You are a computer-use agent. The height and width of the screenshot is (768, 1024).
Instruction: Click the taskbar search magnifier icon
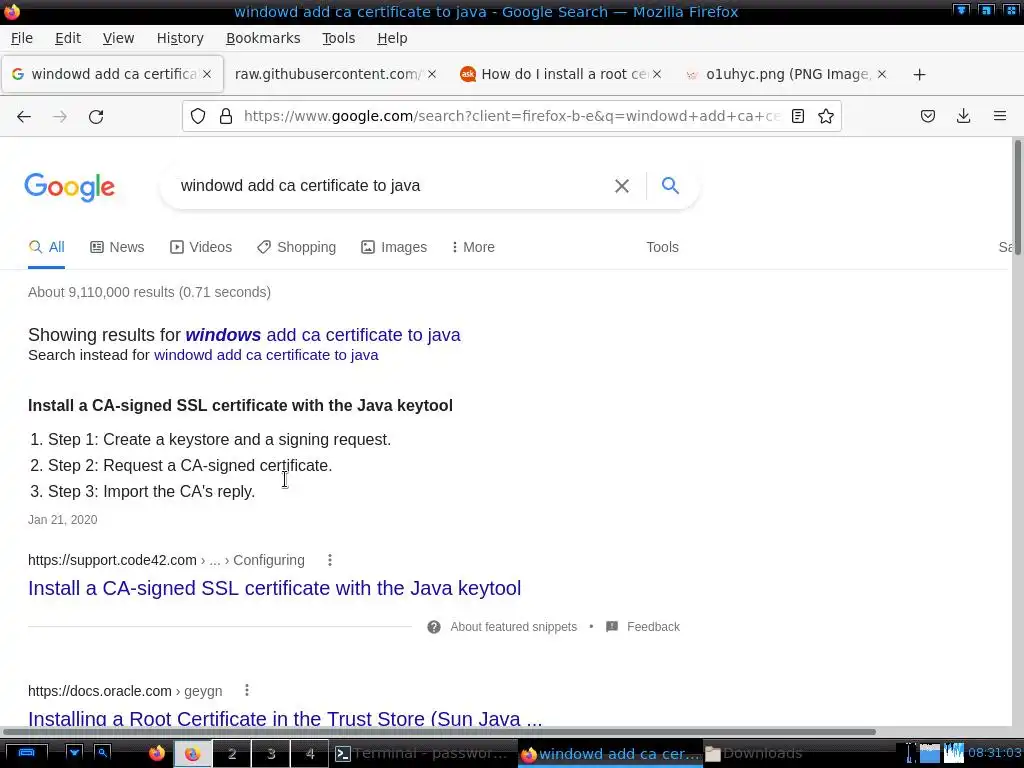[103, 753]
